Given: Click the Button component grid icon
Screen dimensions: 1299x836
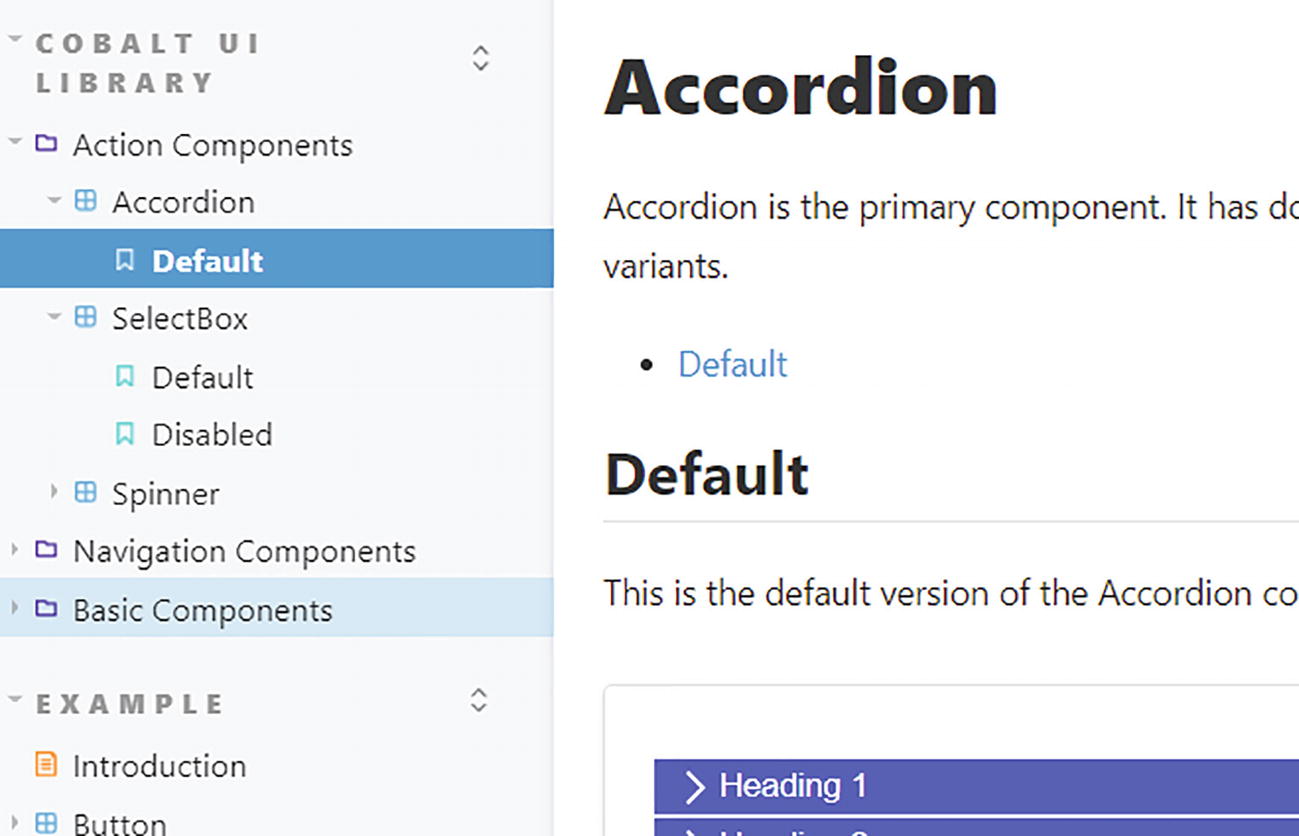Looking at the screenshot, I should [x=46, y=823].
